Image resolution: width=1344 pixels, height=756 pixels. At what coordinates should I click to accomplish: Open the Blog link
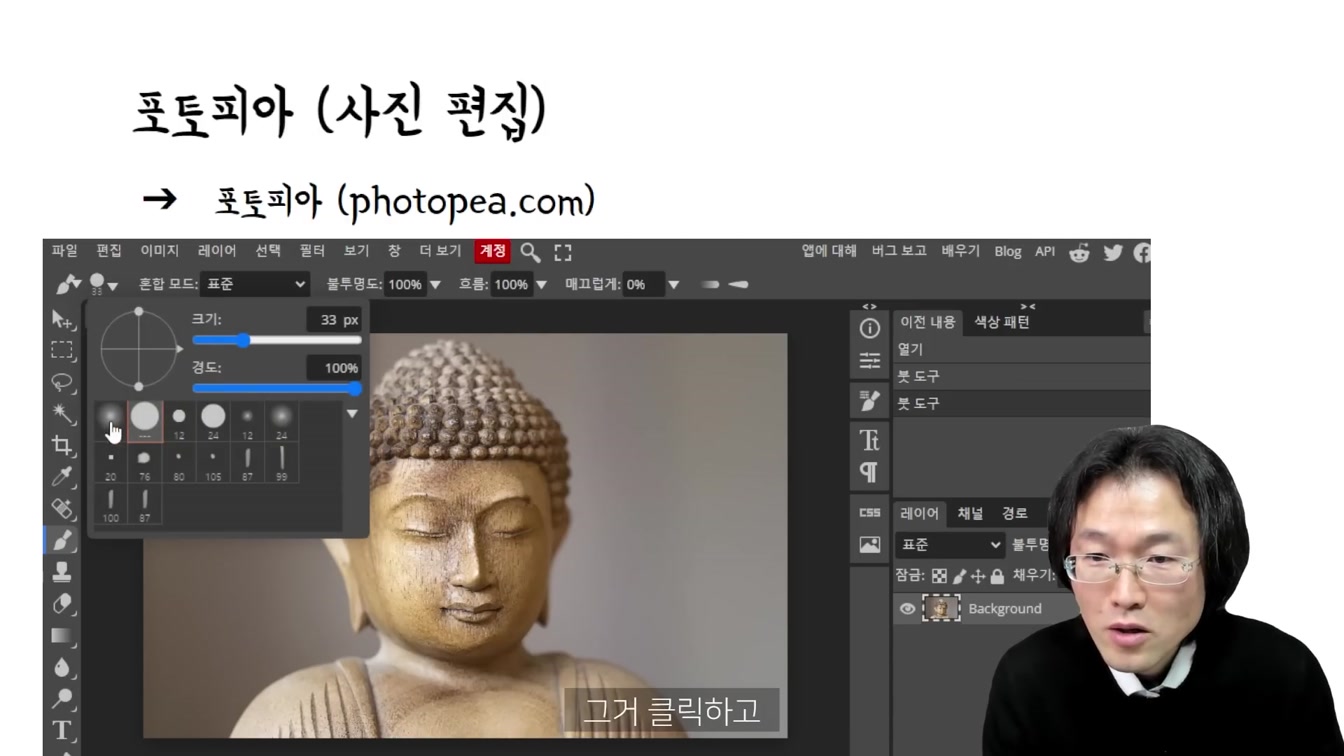tap(1008, 252)
